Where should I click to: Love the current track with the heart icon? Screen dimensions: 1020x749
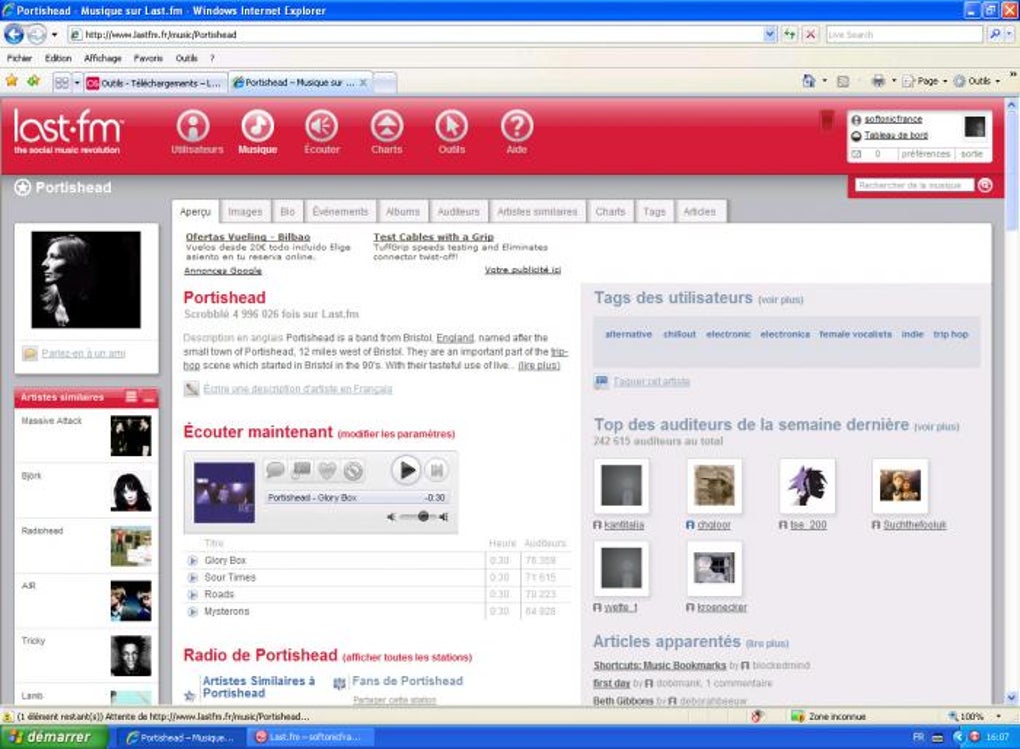click(x=326, y=470)
